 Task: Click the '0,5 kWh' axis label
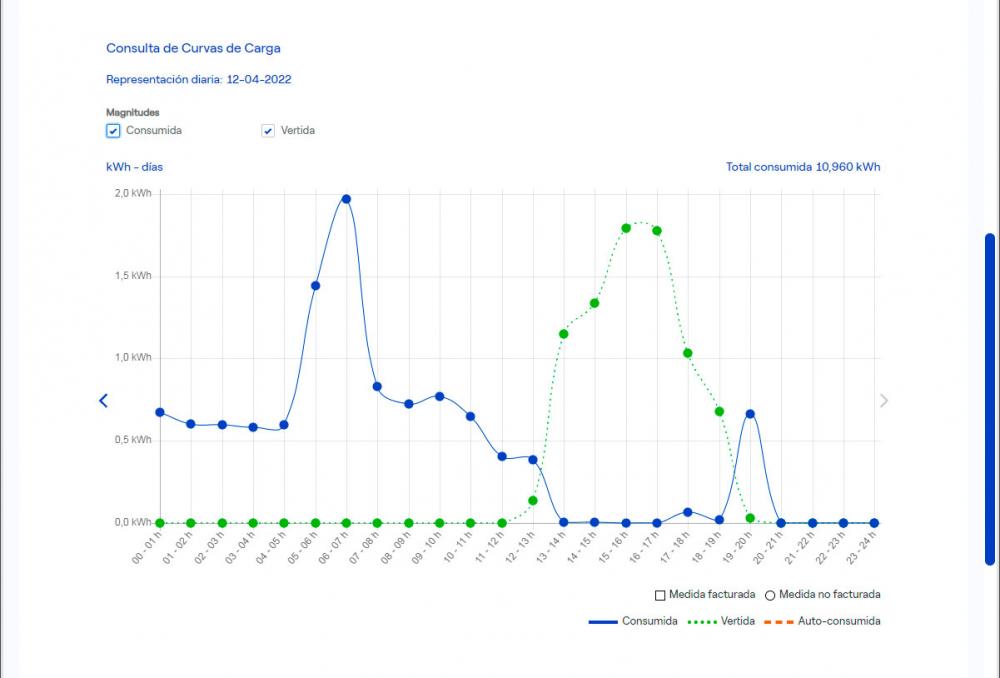pyautogui.click(x=133, y=440)
